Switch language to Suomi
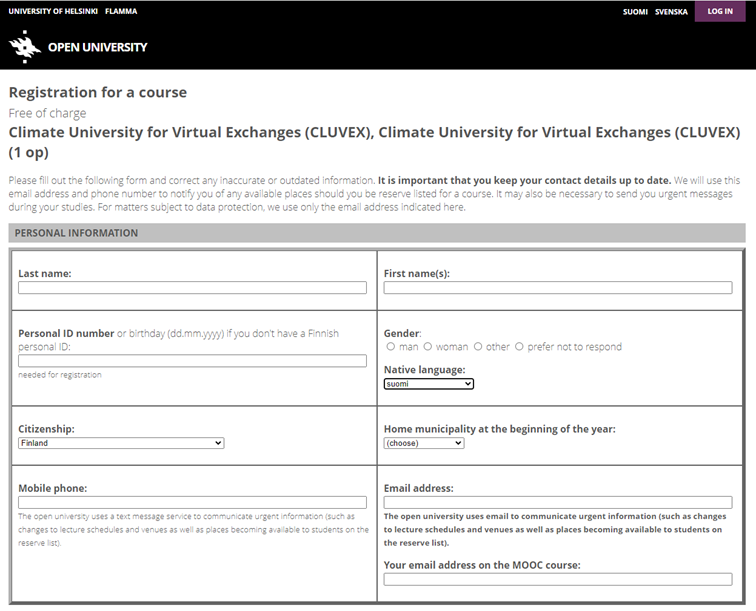Viewport: 756px width, 611px height. click(635, 12)
